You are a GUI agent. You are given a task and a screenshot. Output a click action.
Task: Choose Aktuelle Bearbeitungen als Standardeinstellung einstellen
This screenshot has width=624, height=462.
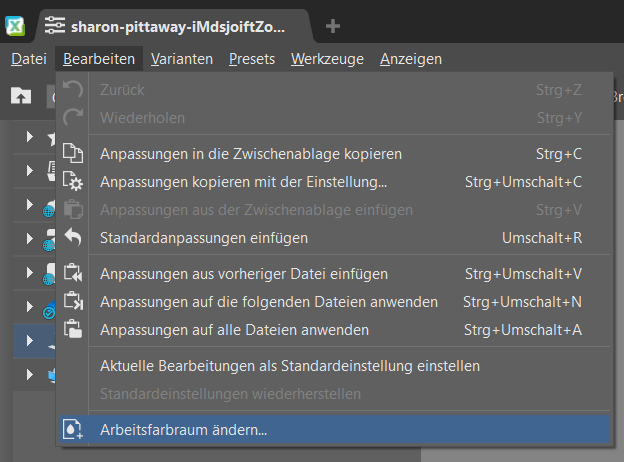[334, 366]
